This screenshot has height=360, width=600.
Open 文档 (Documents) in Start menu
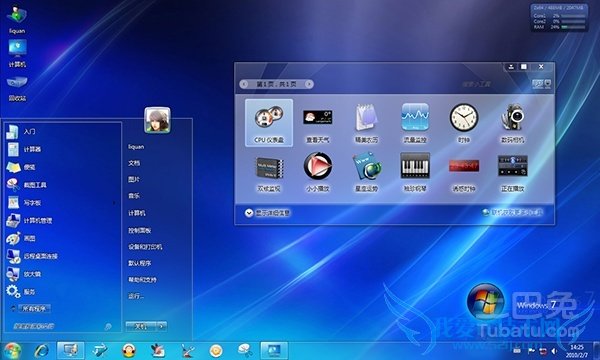coord(134,163)
